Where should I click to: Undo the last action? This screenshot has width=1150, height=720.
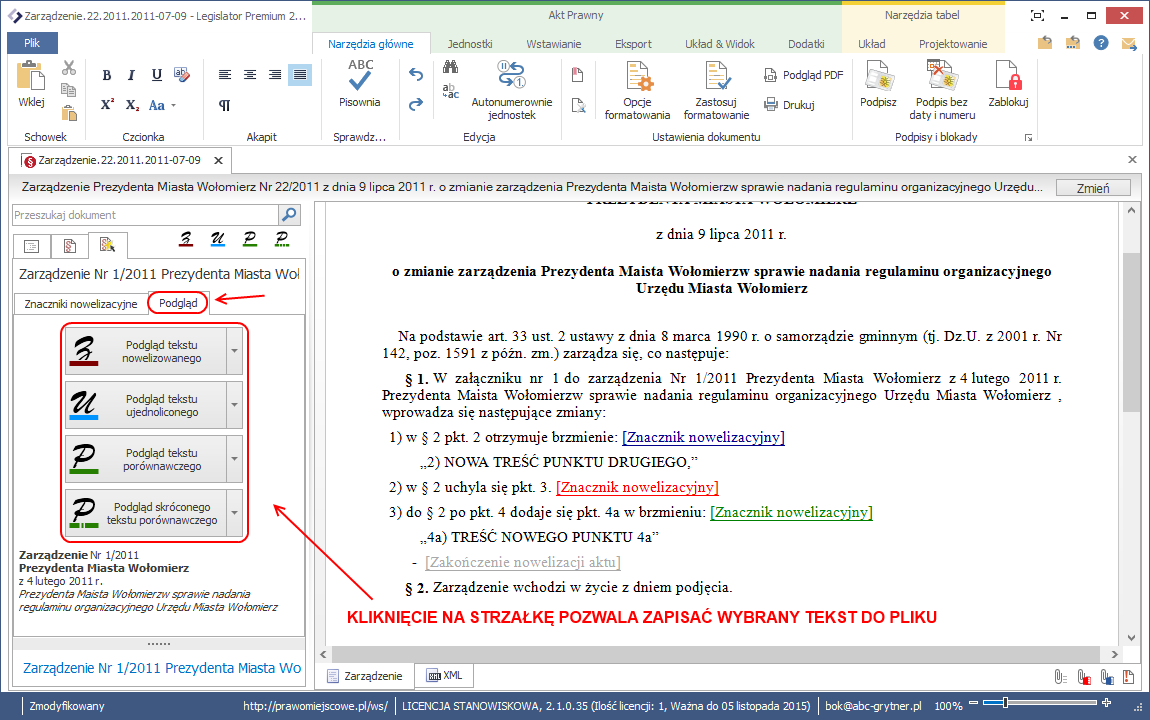(416, 74)
